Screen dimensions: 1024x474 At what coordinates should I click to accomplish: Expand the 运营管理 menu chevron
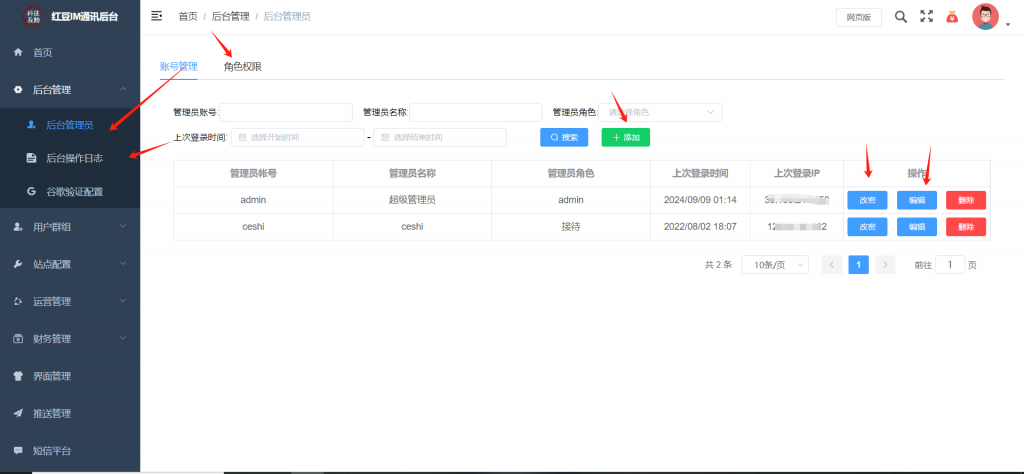123,302
